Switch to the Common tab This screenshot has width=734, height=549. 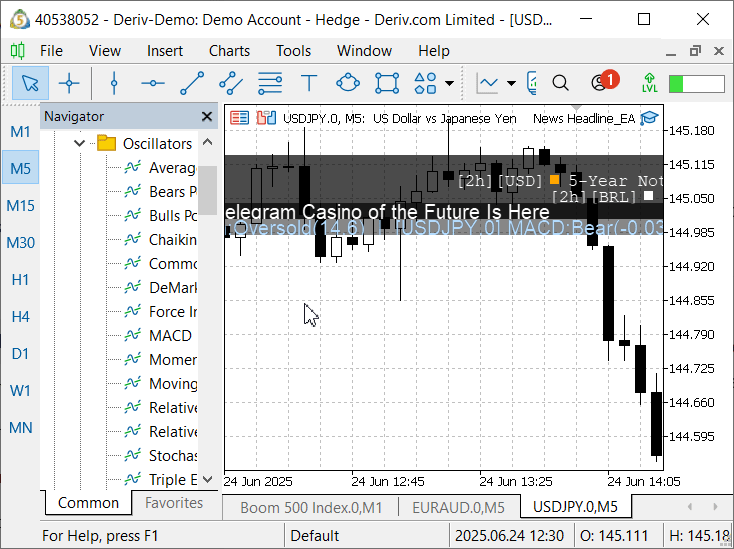click(x=88, y=503)
